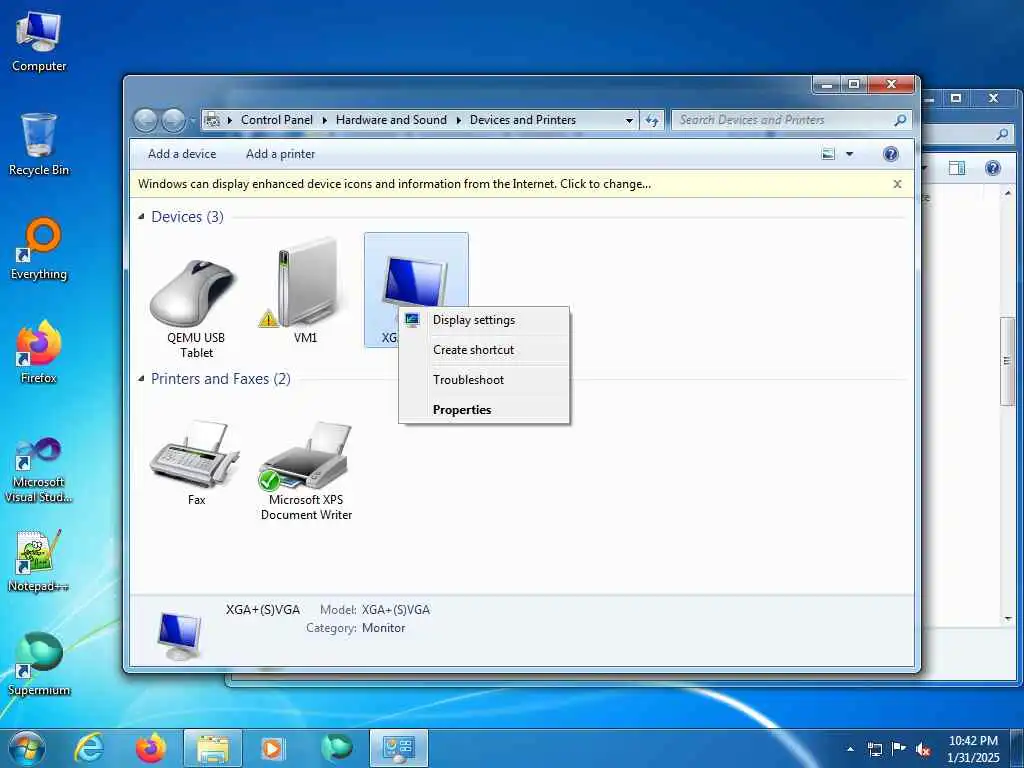Click the search magnifier in Devices and Printers
1024x768 pixels.
pyautogui.click(x=900, y=120)
